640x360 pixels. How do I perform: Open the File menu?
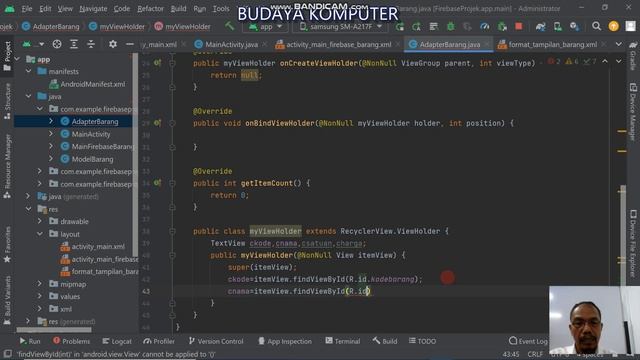pos(27,9)
